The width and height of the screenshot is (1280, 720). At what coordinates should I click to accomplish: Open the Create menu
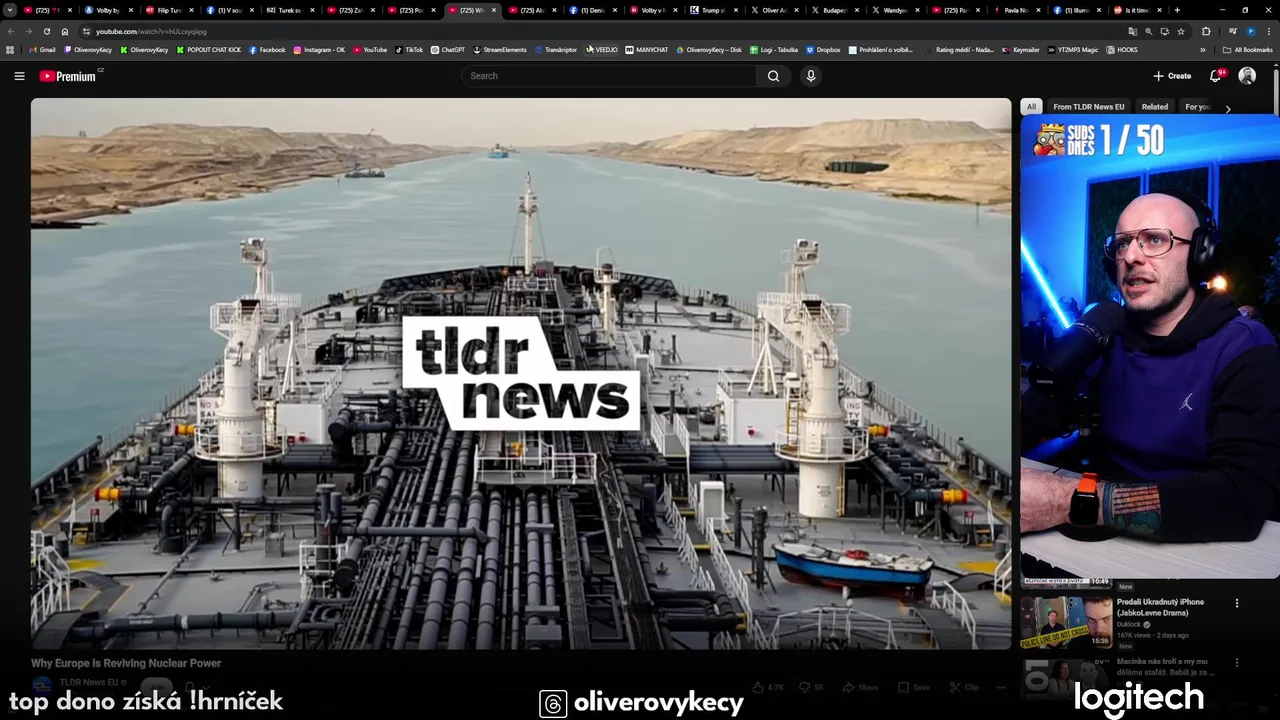(1172, 76)
